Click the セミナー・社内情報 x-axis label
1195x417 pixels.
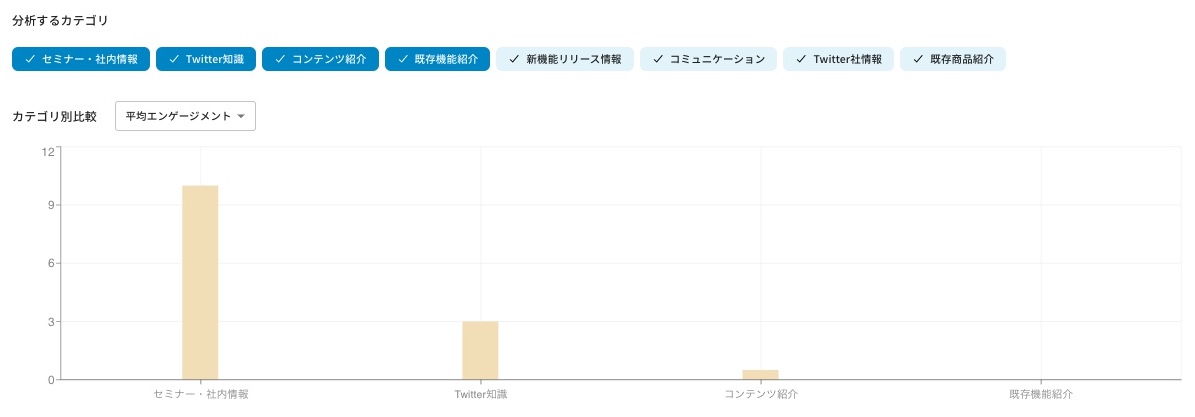coord(201,395)
